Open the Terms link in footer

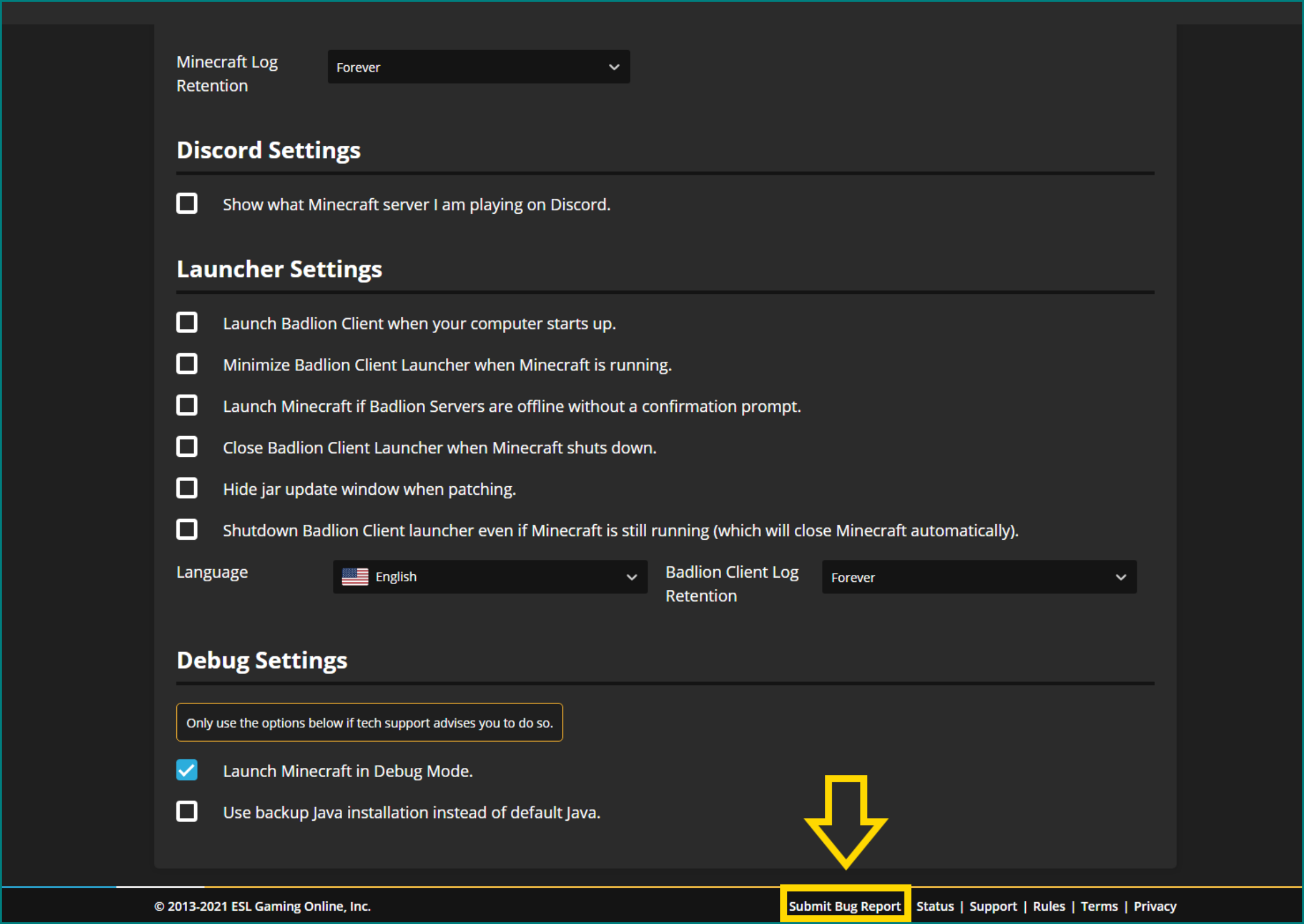(1099, 906)
